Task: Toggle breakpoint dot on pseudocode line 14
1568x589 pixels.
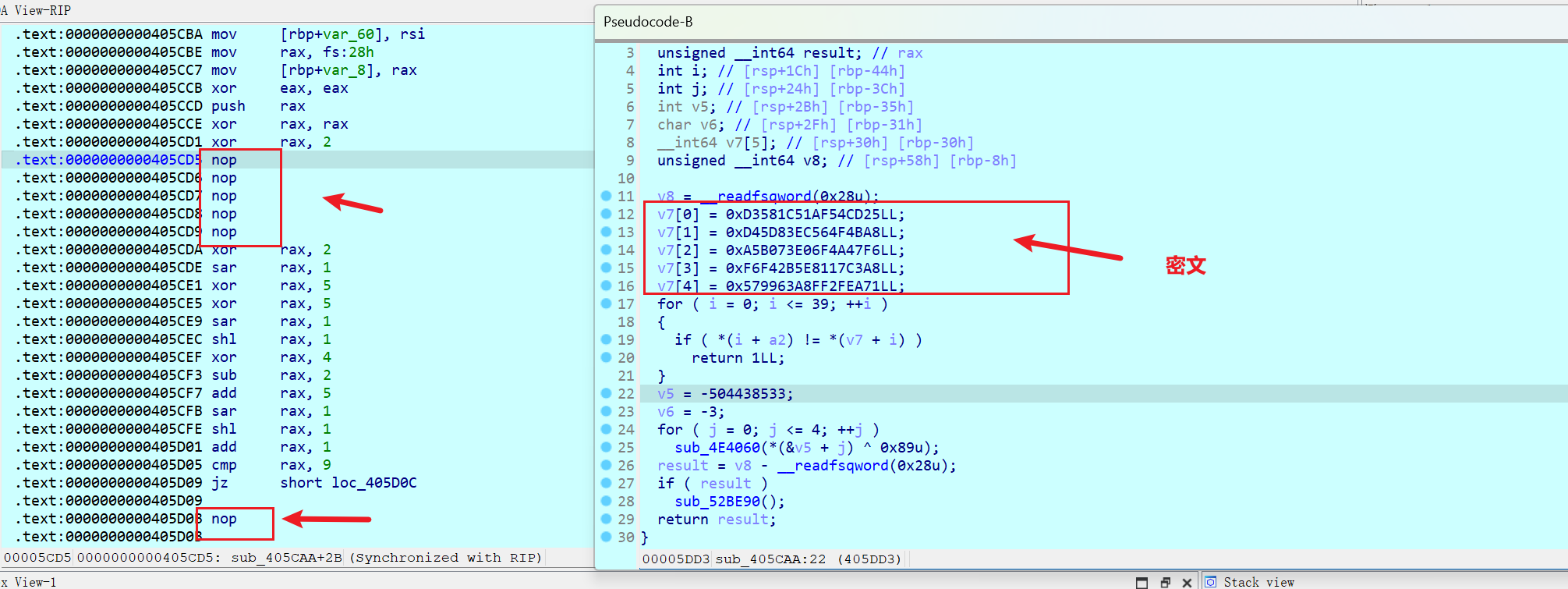Action: [x=606, y=250]
